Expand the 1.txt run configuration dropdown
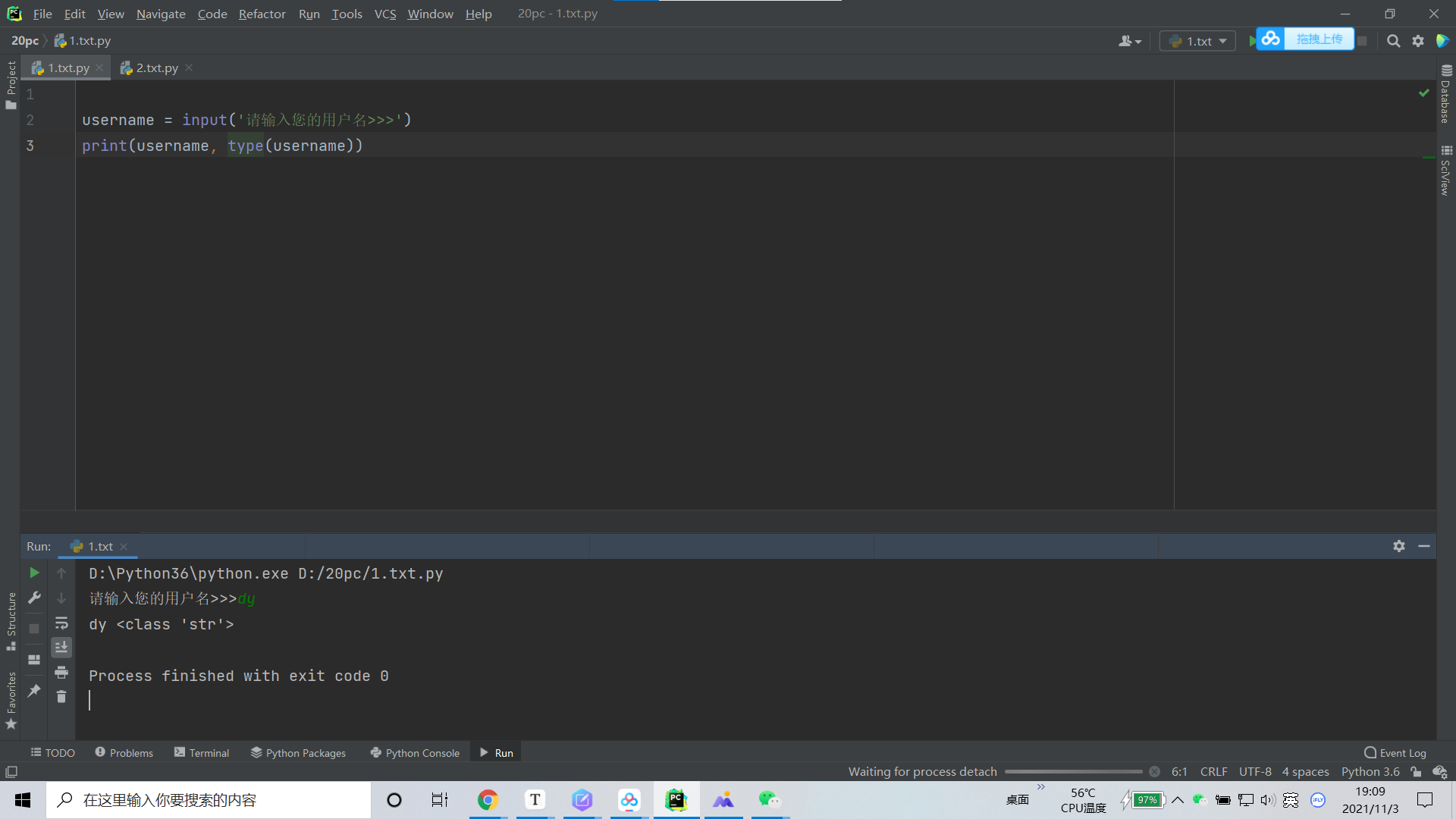Viewport: 1456px width, 819px height. [1198, 41]
